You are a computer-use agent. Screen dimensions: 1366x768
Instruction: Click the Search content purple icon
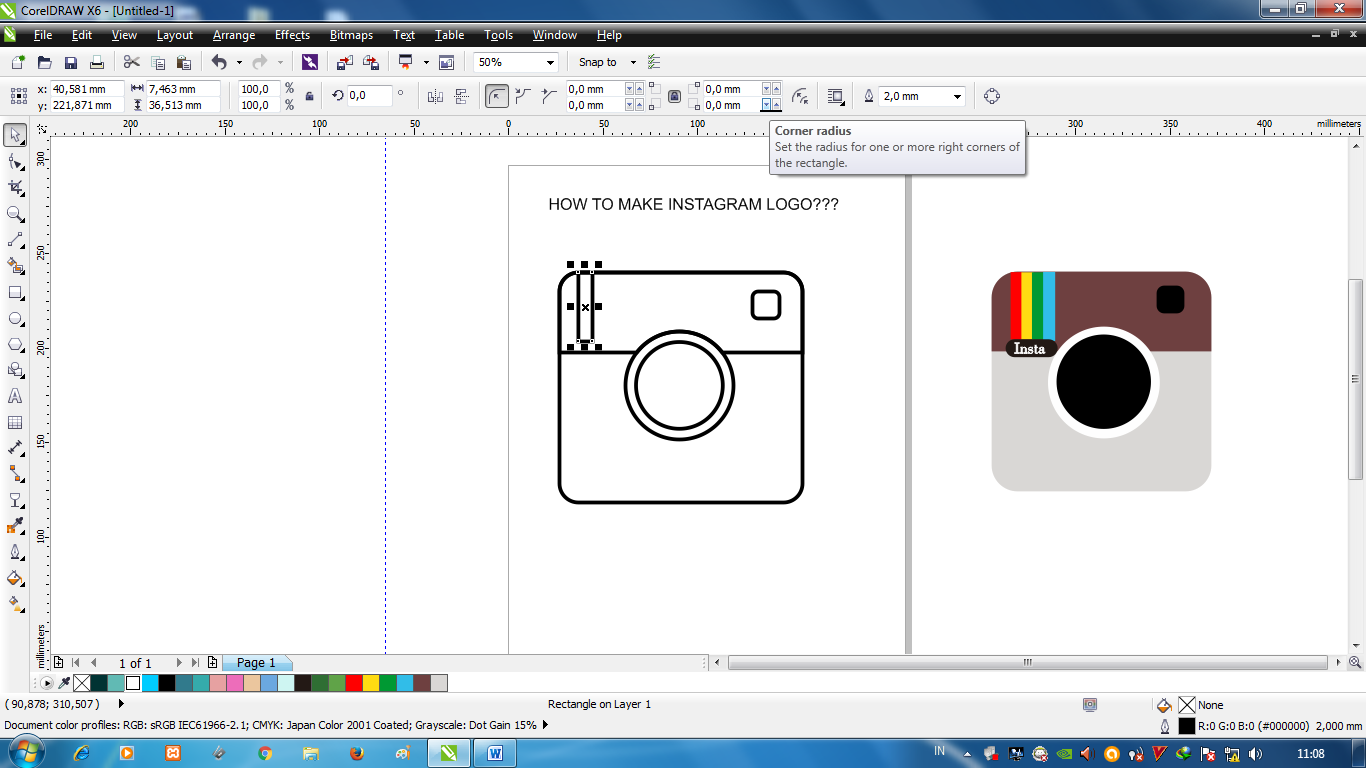310,62
